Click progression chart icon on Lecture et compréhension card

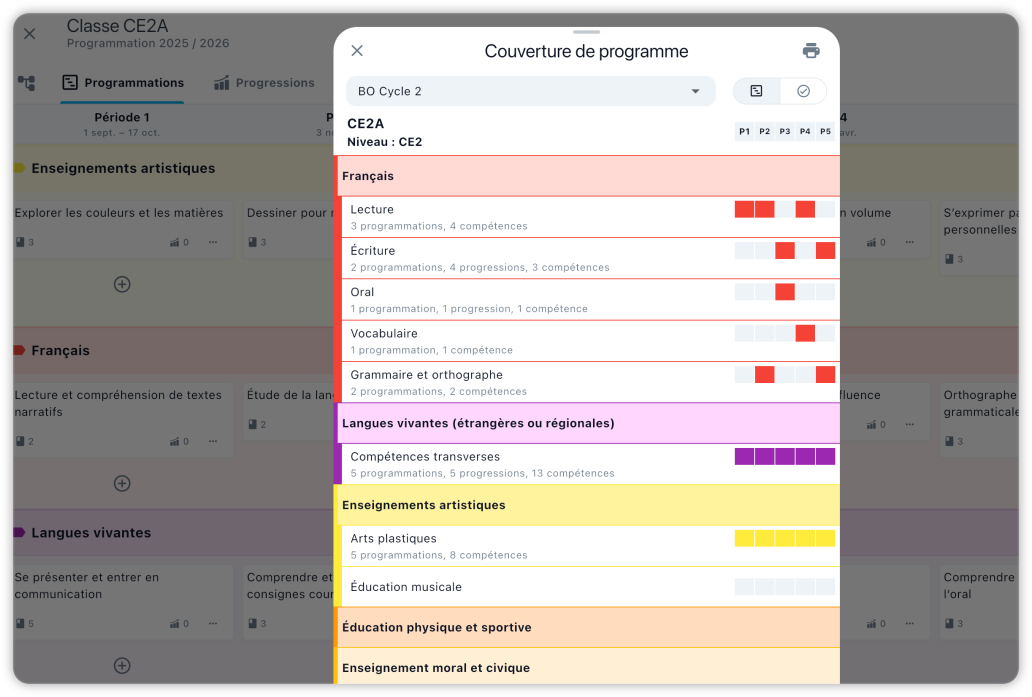(x=174, y=441)
